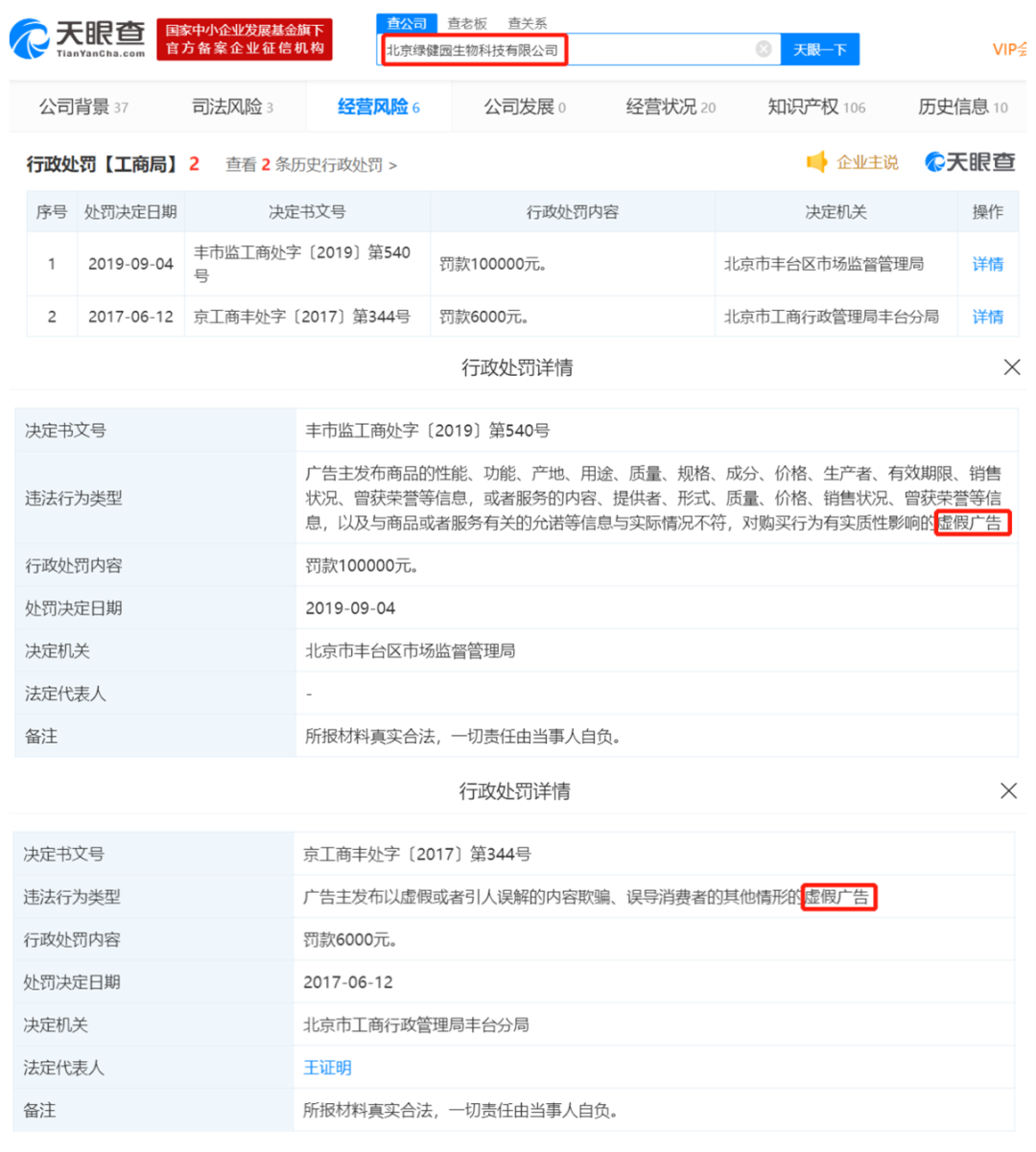Open 详情 for the 2017 penalty record
This screenshot has height=1152, width=1036.
(x=987, y=317)
